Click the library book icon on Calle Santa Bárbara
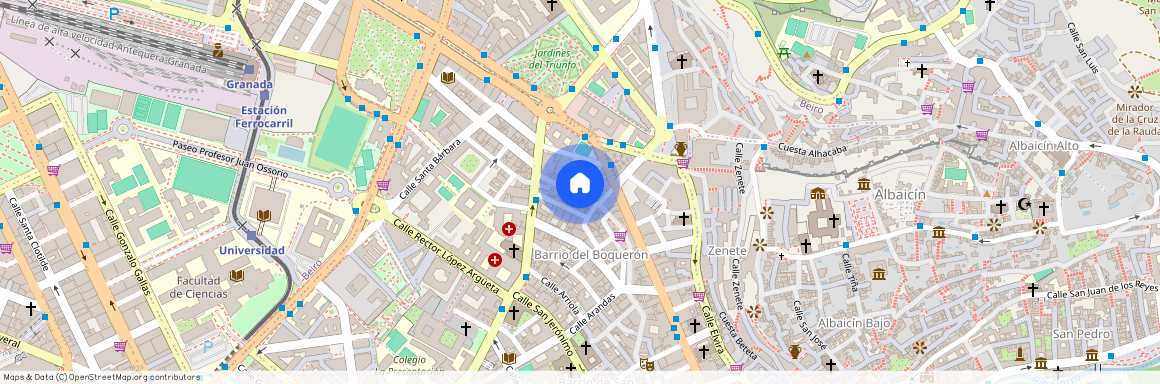Screen dimensions: 1160x384 [x=448, y=77]
